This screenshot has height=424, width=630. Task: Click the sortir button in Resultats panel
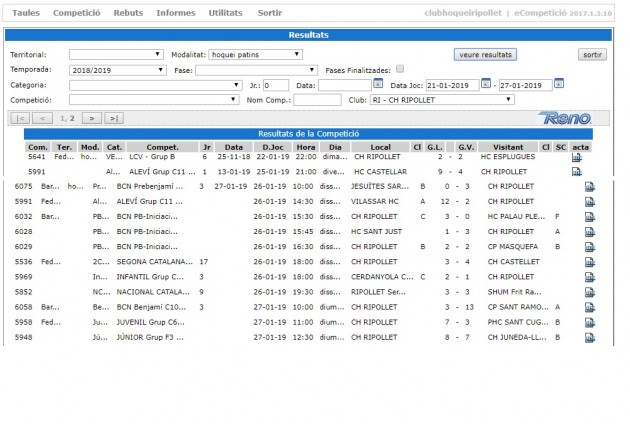click(592, 55)
